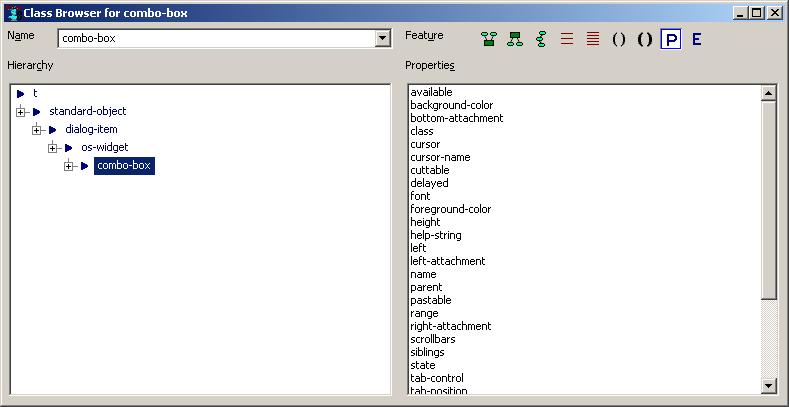Click the scroll down arrow of Properties list
The image size is (789, 407).
pos(769,385)
